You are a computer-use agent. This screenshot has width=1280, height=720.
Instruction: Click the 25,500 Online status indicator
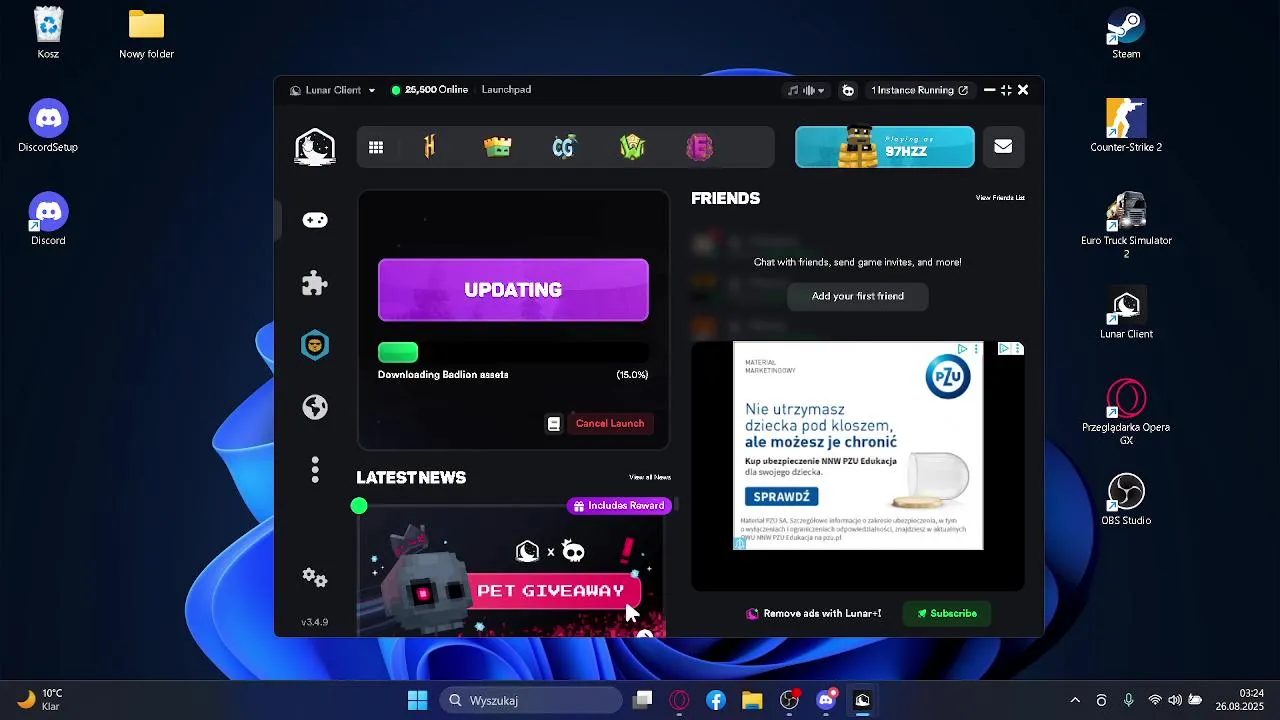(x=430, y=90)
